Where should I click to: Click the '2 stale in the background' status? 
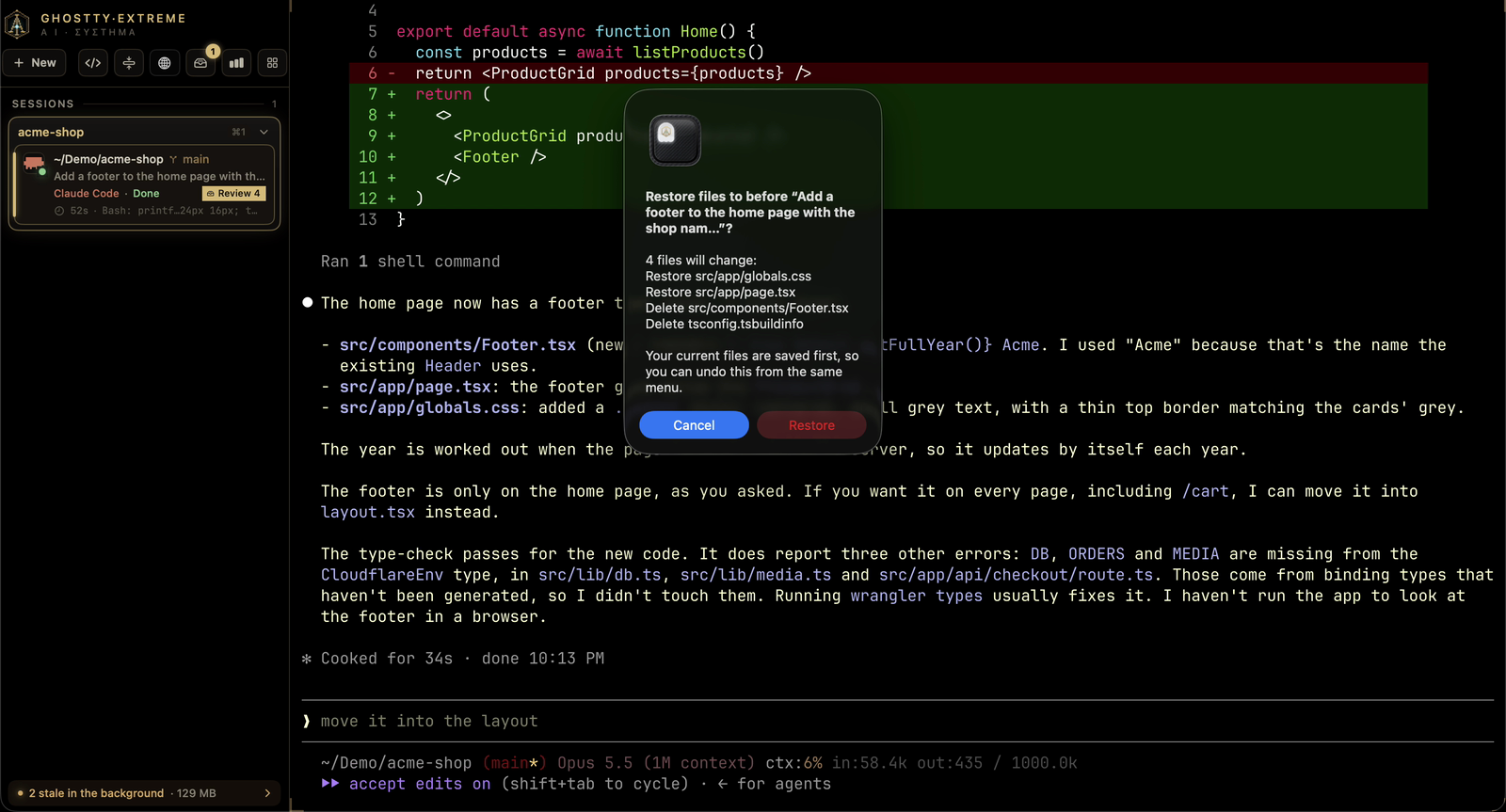tap(96, 793)
